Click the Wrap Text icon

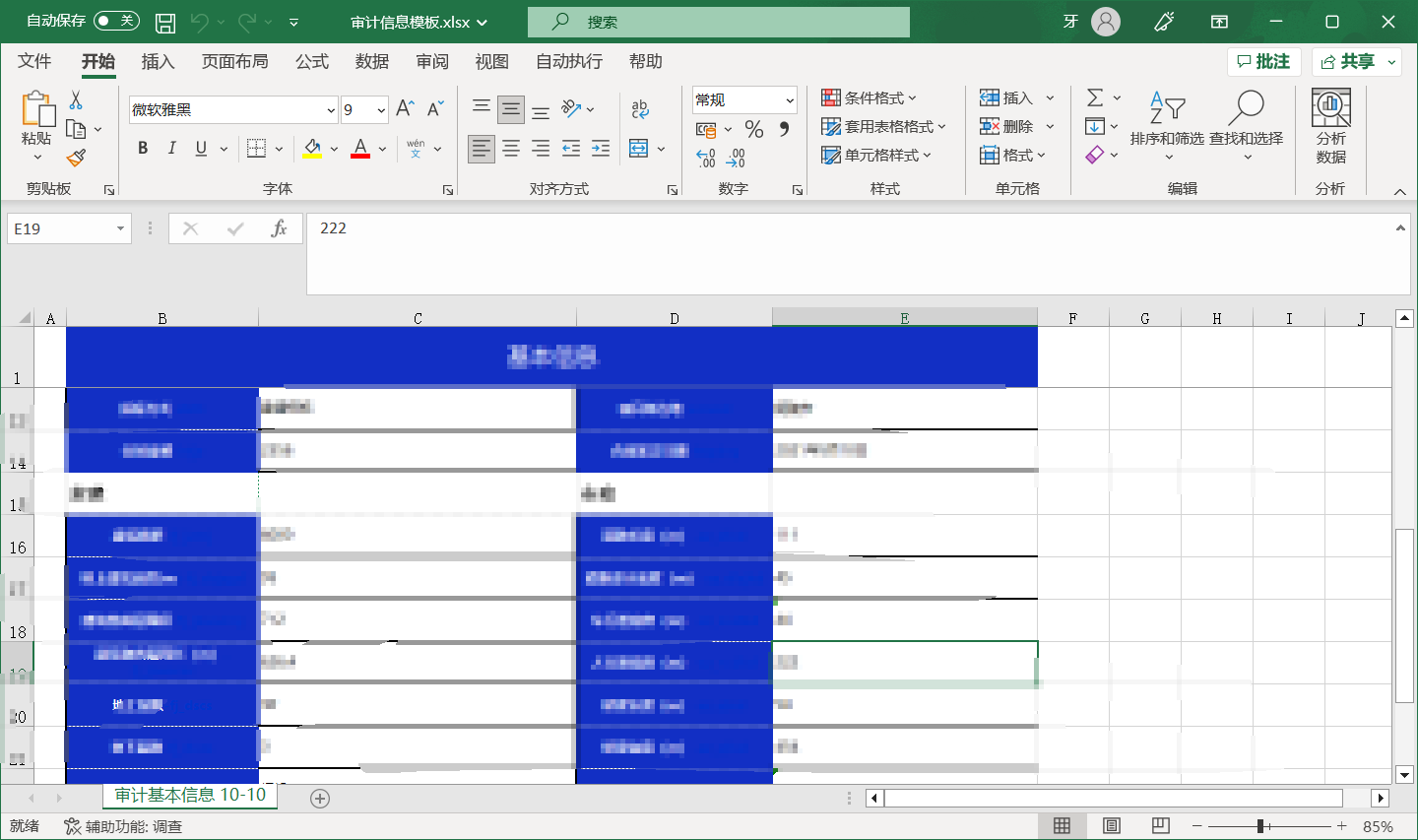point(640,108)
